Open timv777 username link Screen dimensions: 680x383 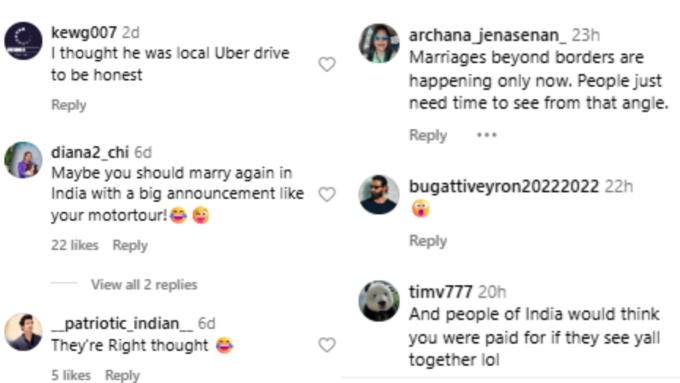click(441, 292)
